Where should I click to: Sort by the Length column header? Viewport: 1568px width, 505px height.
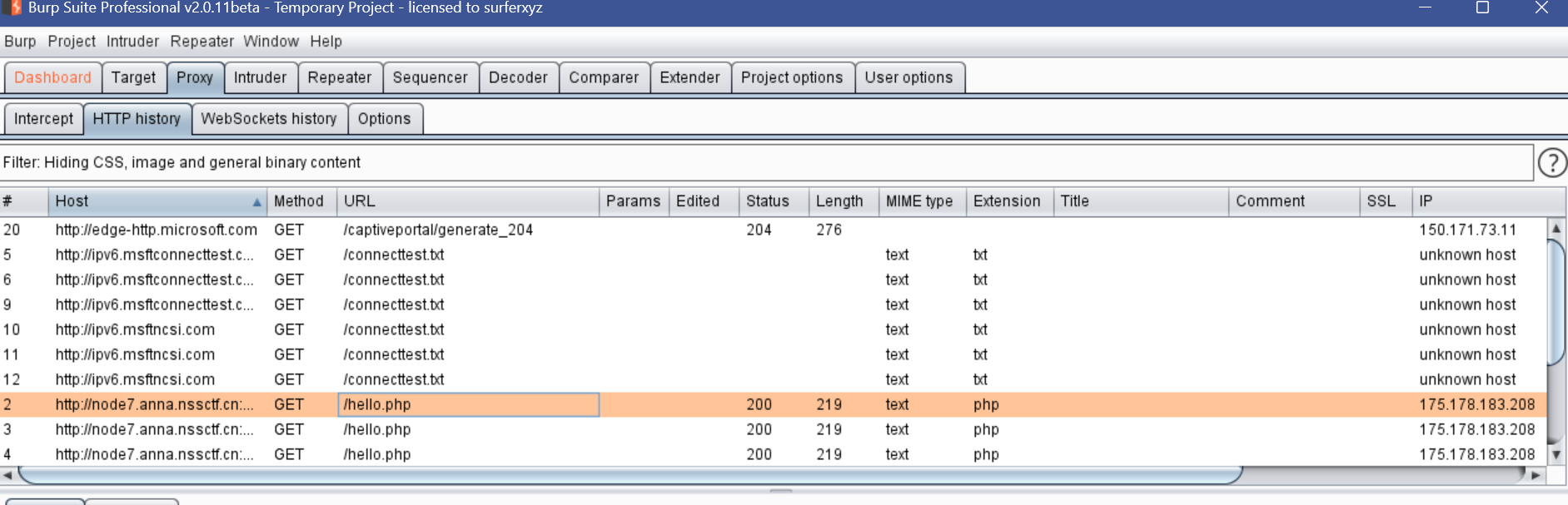(839, 201)
